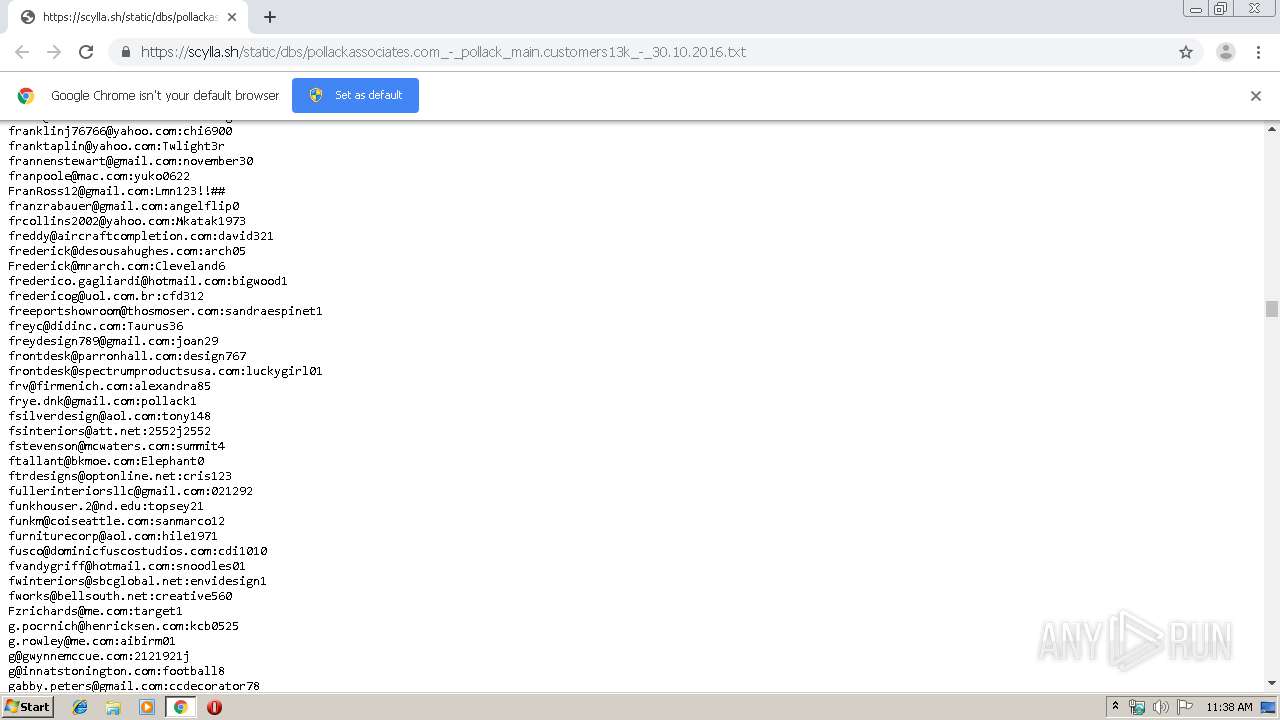
Task: Open the red circular taskbar app icon
Action: 214,707
